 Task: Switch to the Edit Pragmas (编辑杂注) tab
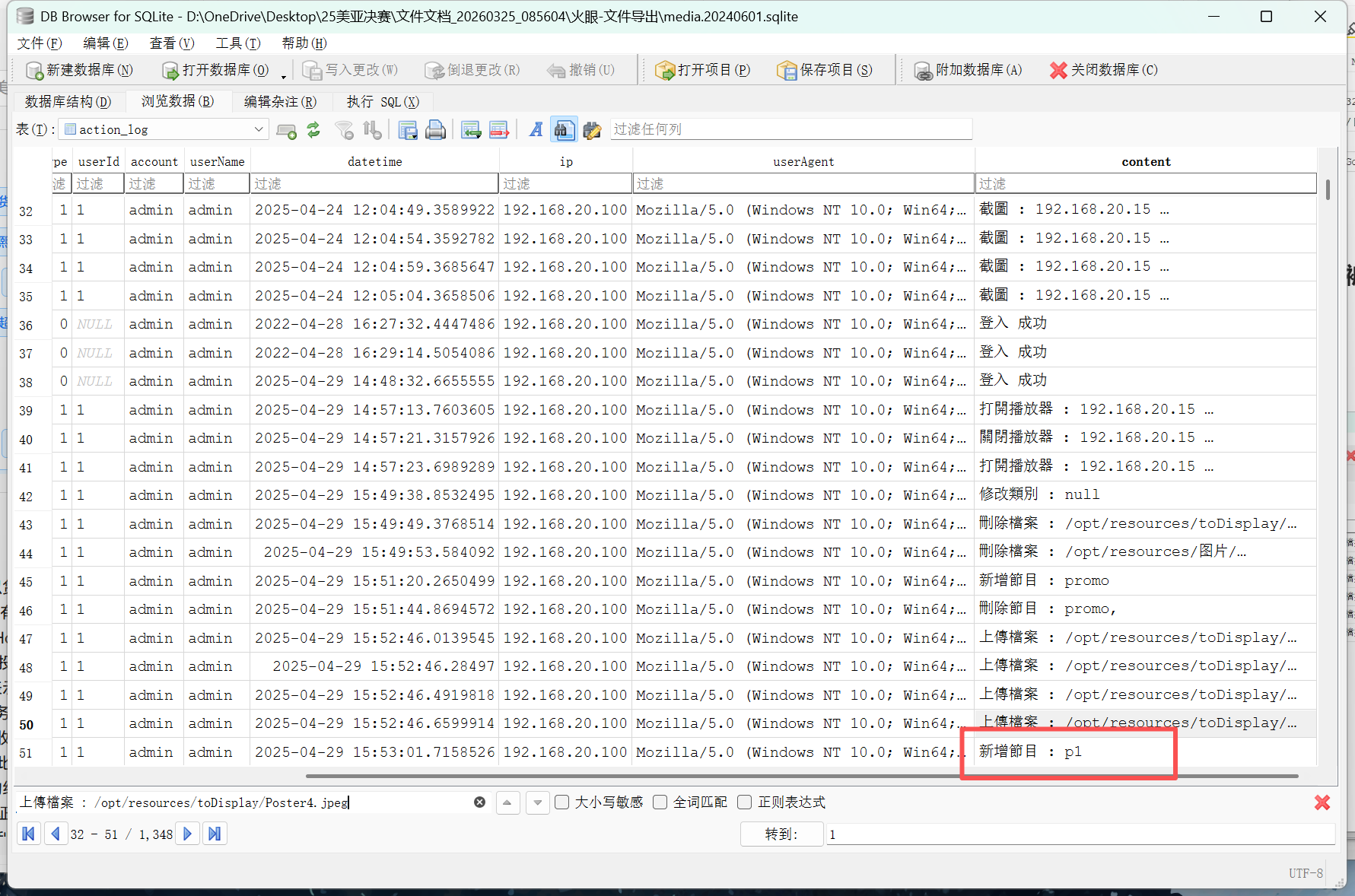(280, 102)
